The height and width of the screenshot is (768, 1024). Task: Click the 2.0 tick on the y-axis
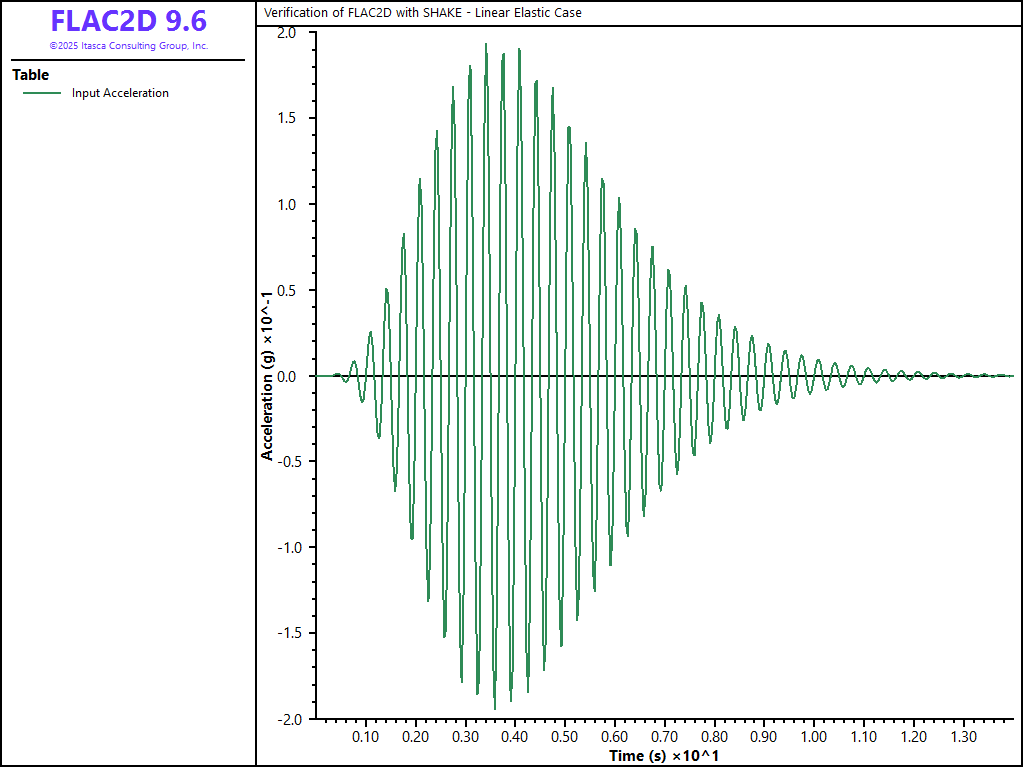coord(289,33)
